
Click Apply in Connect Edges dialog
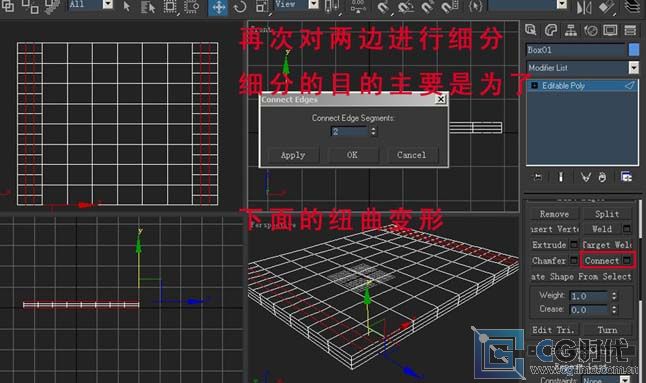[x=293, y=155]
